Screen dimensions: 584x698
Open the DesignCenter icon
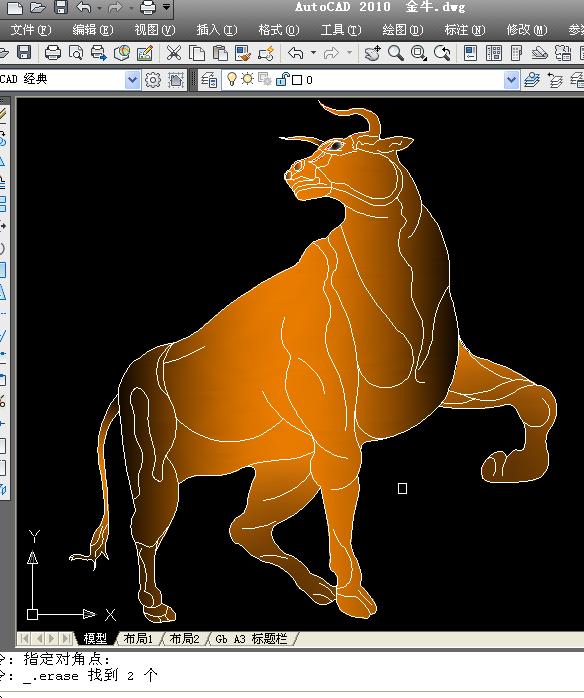tap(494, 53)
